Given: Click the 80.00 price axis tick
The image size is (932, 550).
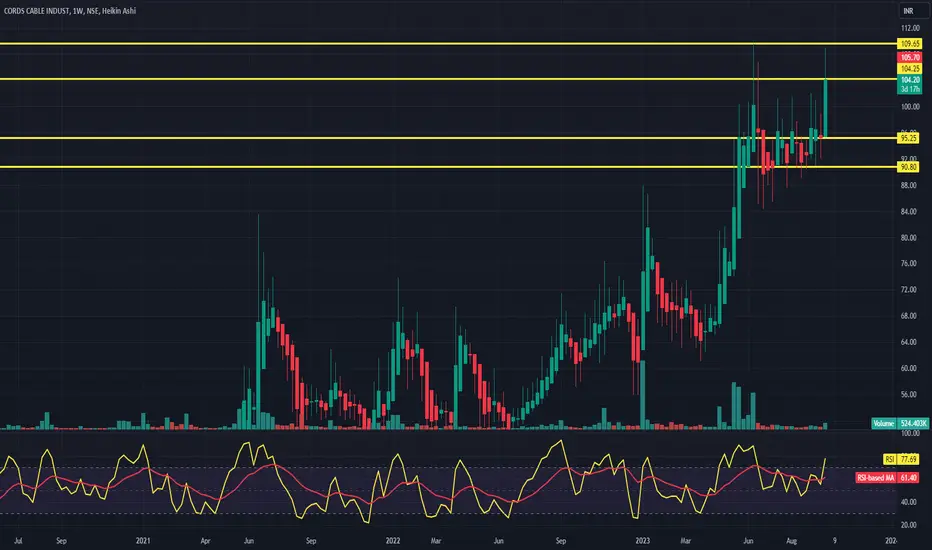Looking at the screenshot, I should (908, 237).
